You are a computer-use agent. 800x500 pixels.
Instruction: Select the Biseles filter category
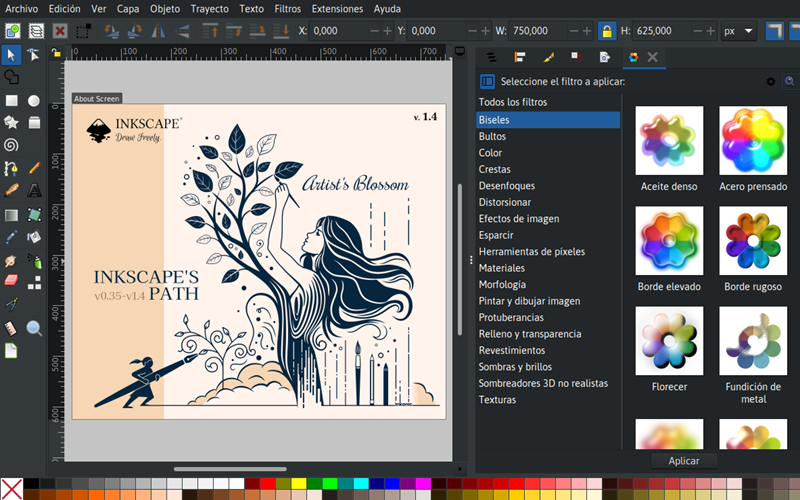(x=548, y=120)
